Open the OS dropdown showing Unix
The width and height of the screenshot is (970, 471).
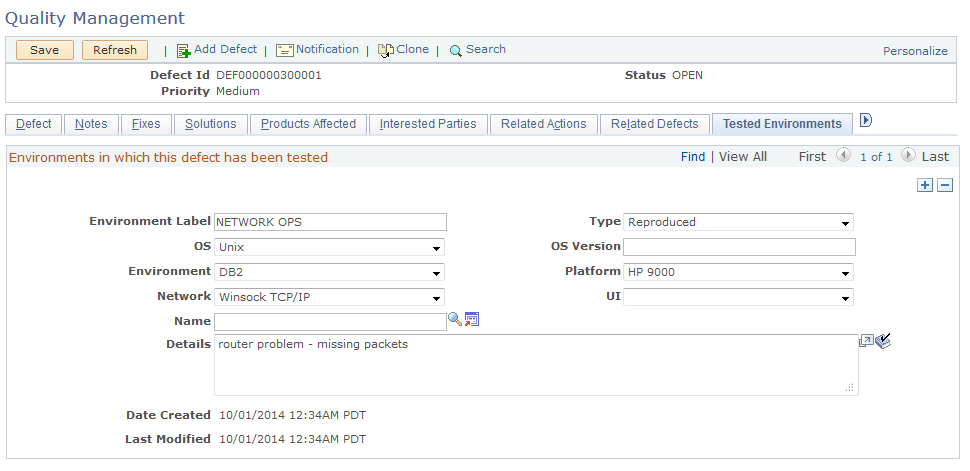(x=329, y=247)
